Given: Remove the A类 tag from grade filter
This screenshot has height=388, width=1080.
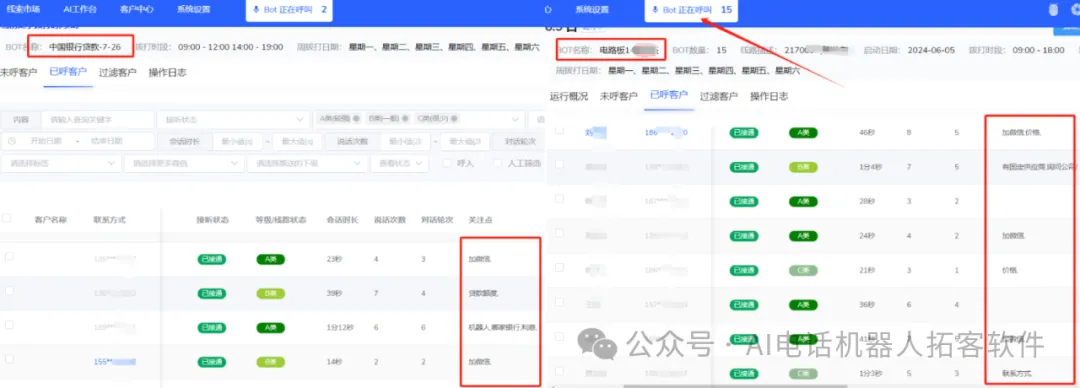Looking at the screenshot, I should click(x=356, y=119).
